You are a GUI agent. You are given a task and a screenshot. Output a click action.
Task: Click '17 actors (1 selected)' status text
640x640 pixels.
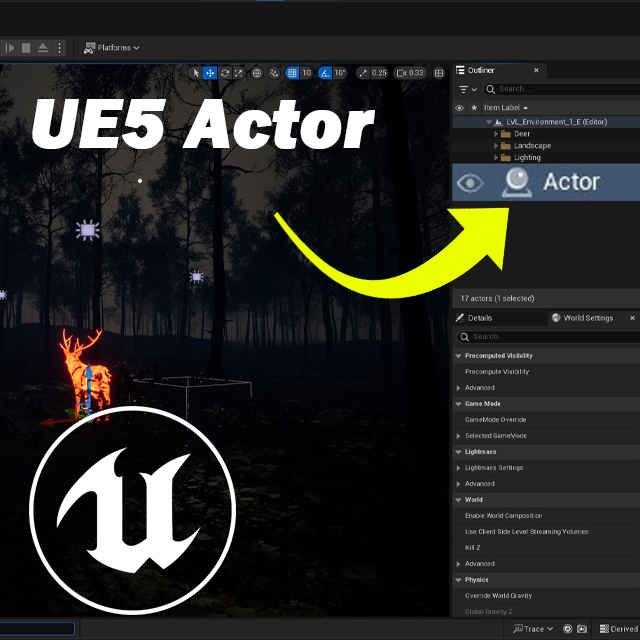(498, 298)
